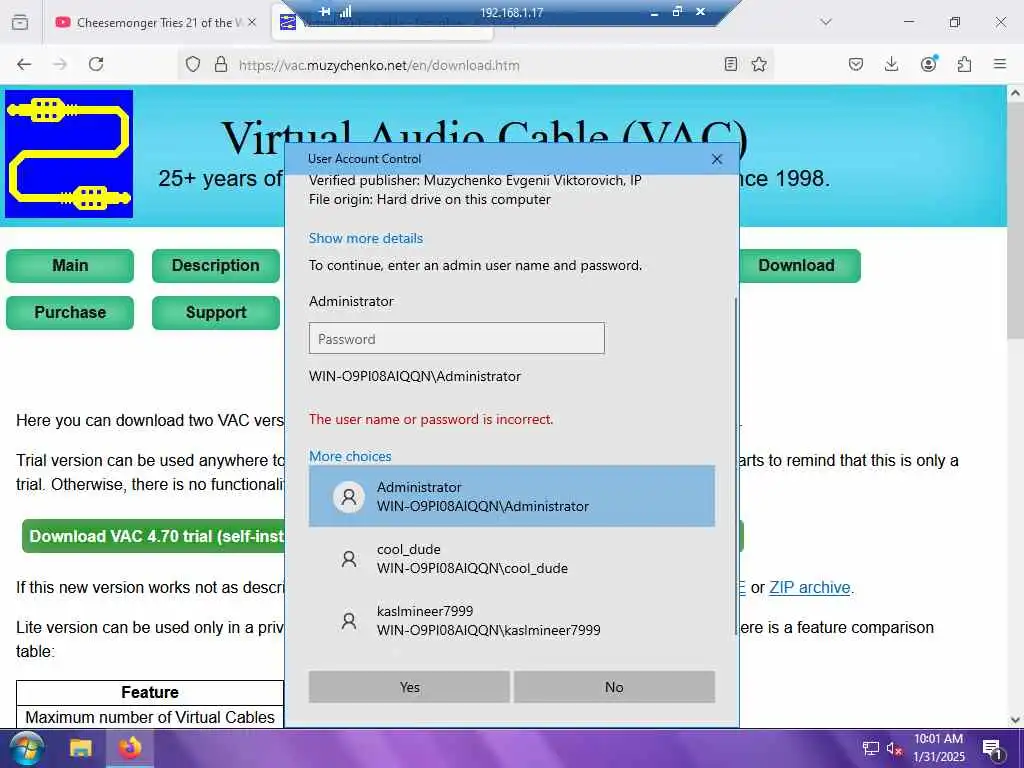The height and width of the screenshot is (768, 1024).
Task: Click the Firefox forward arrow
Action: pos(60,64)
